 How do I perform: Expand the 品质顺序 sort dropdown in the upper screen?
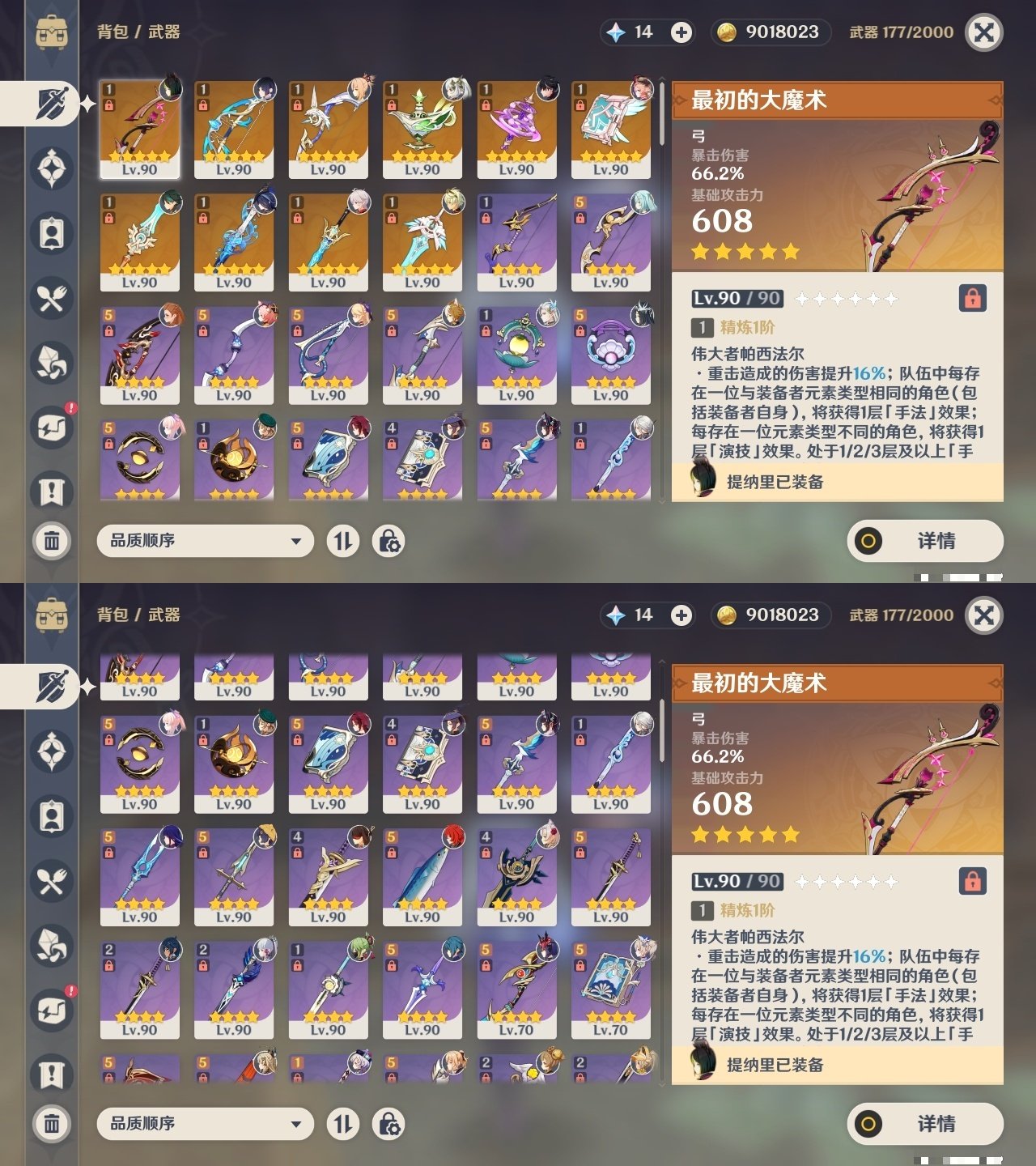click(206, 541)
